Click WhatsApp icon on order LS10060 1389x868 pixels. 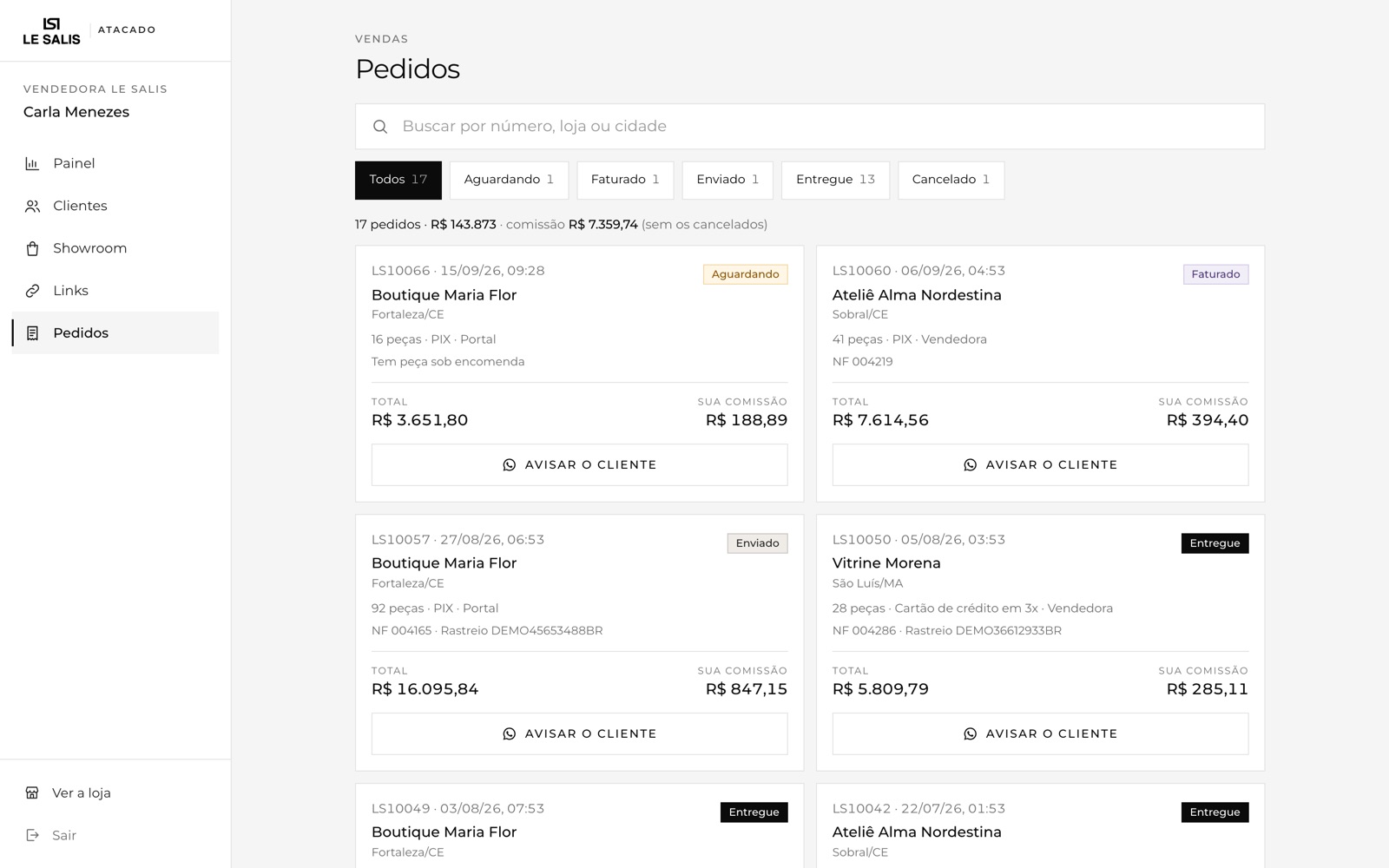(971, 465)
